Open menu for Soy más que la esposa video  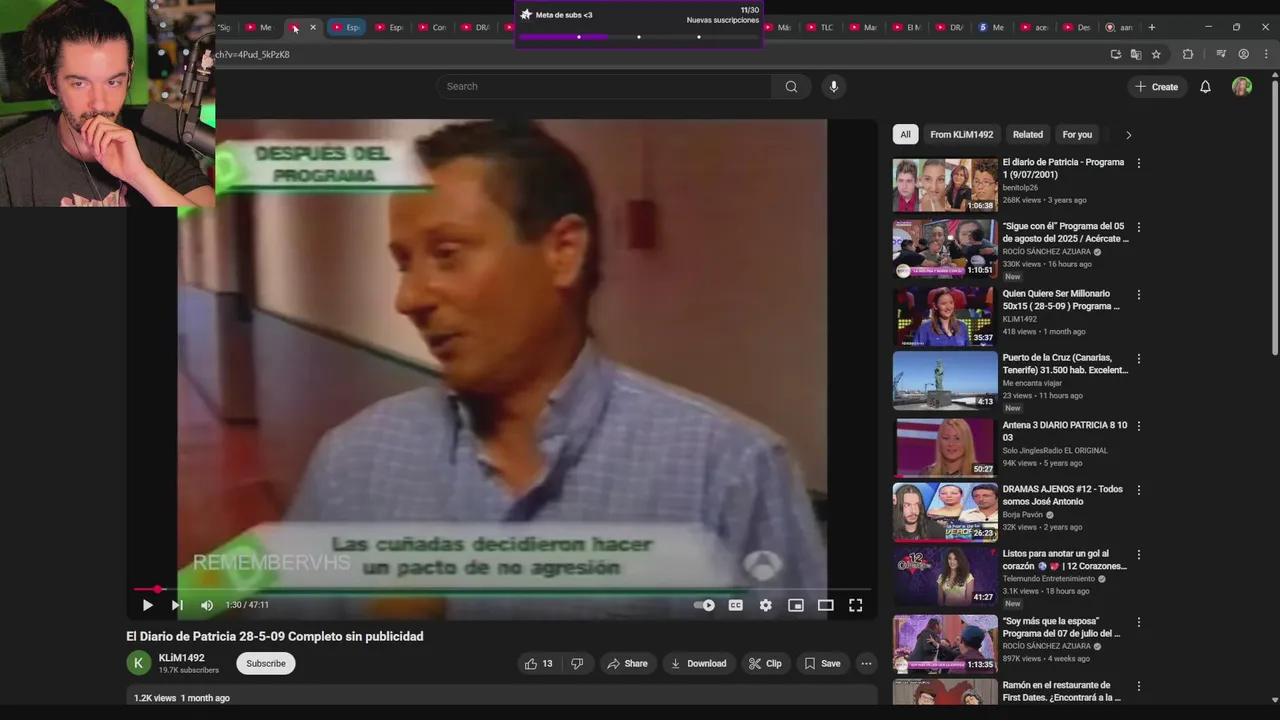point(1138,622)
